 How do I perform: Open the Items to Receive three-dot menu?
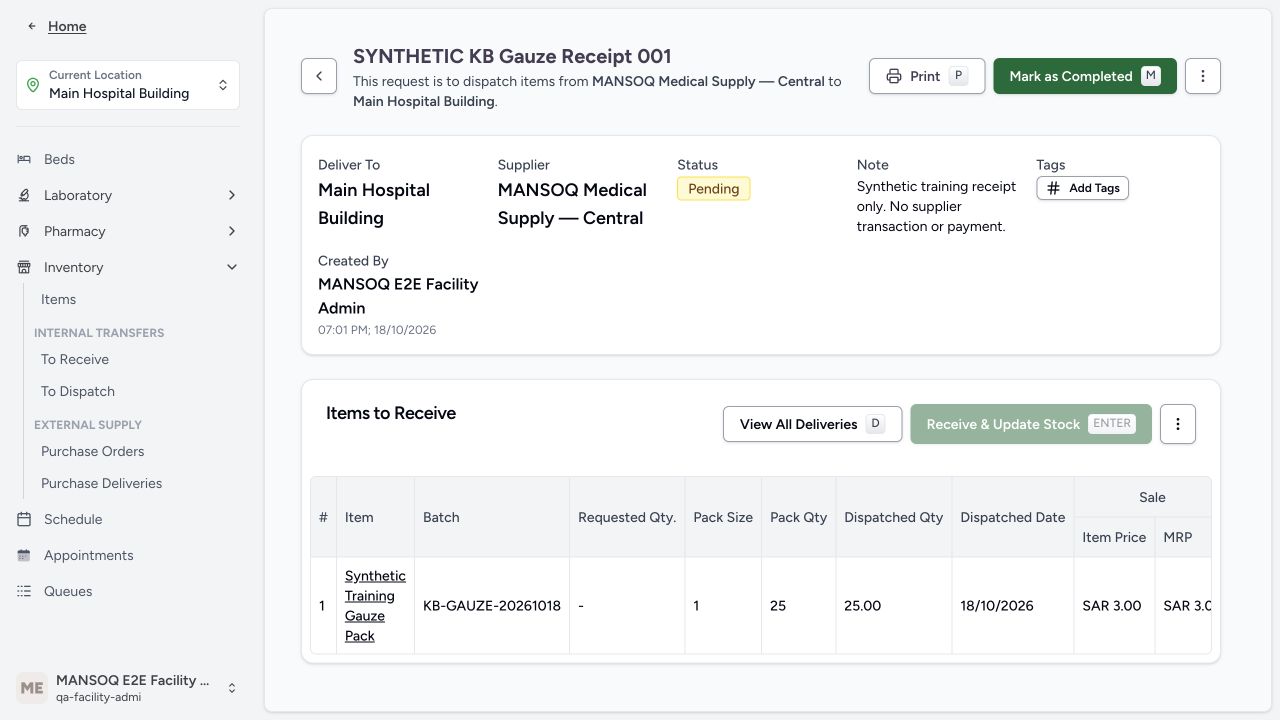pos(1178,424)
